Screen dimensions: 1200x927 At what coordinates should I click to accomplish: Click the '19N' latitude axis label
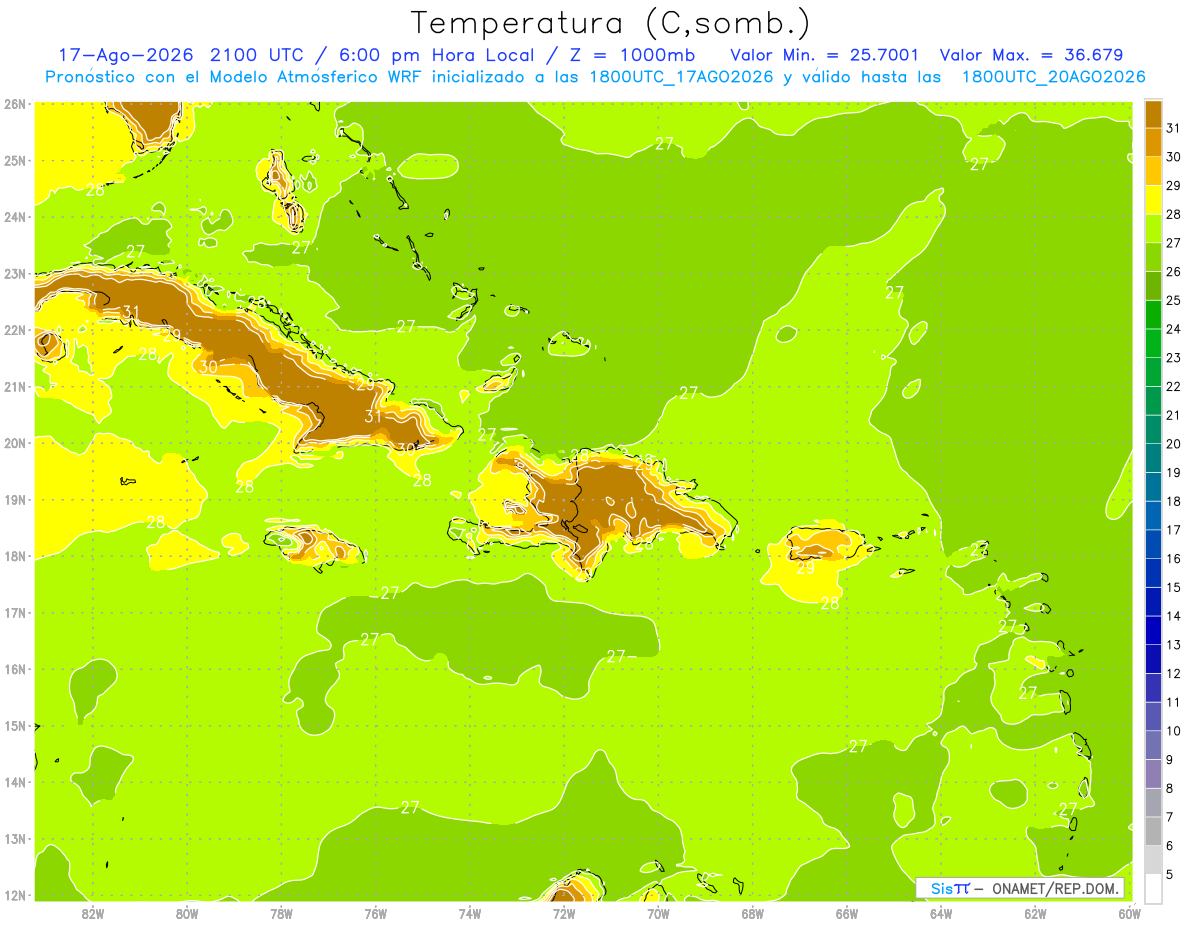point(15,499)
